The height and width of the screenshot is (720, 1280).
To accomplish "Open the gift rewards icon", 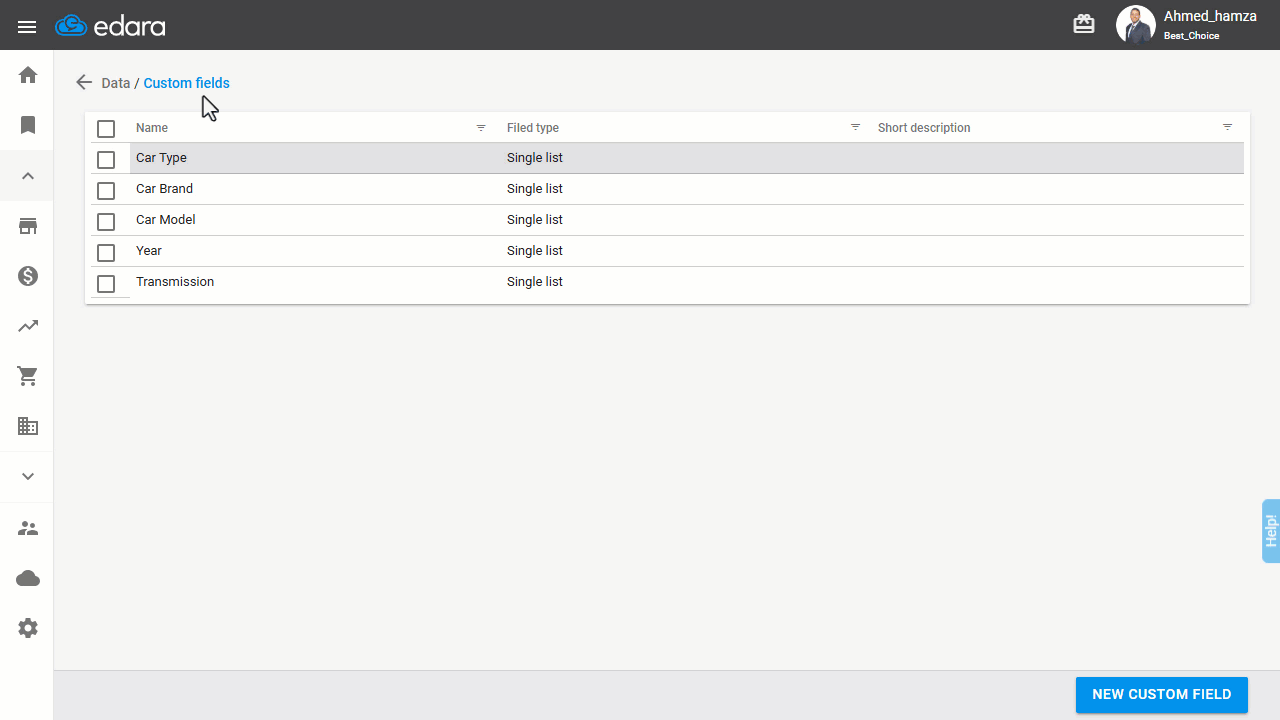I will pyautogui.click(x=1084, y=24).
